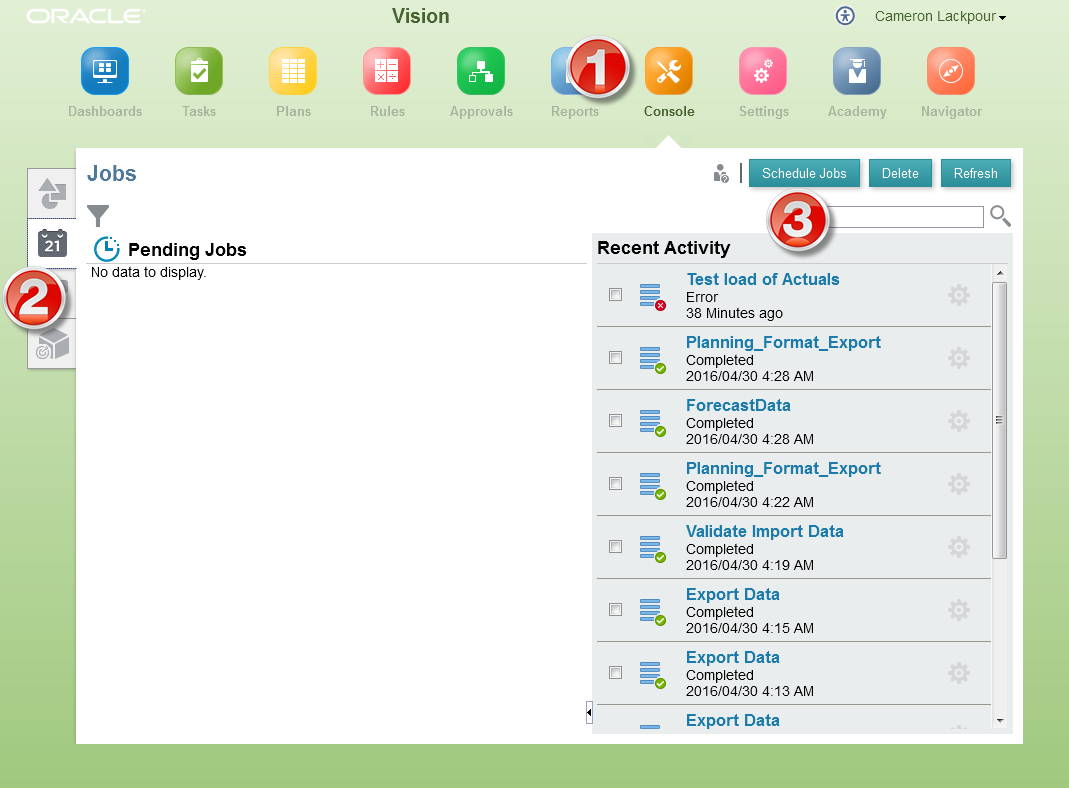Open gear actions for Export Data 4:15 AM
The height and width of the screenshot is (788, 1069).
[x=959, y=610]
